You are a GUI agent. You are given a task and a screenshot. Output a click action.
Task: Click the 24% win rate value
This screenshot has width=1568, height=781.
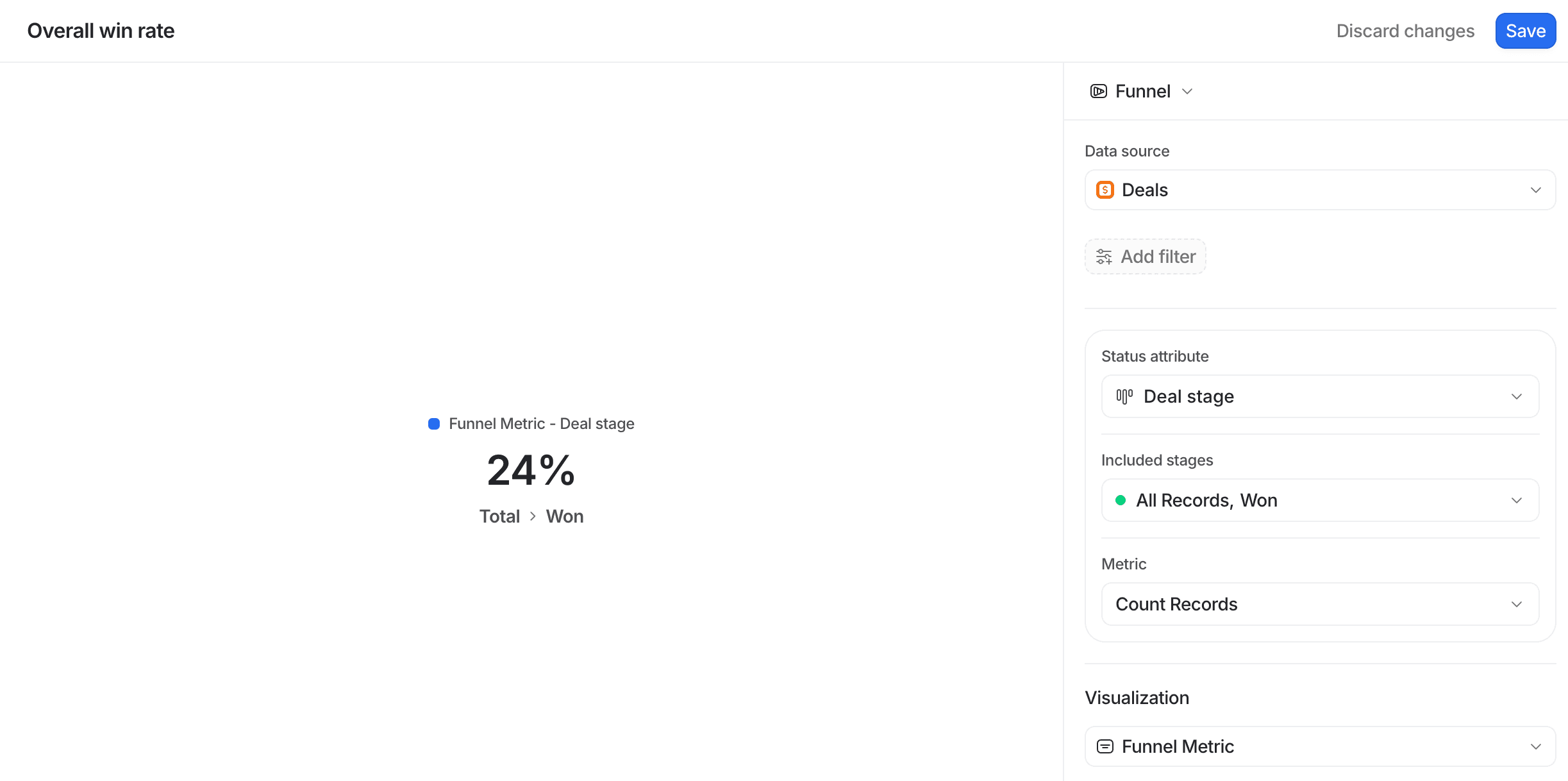531,470
